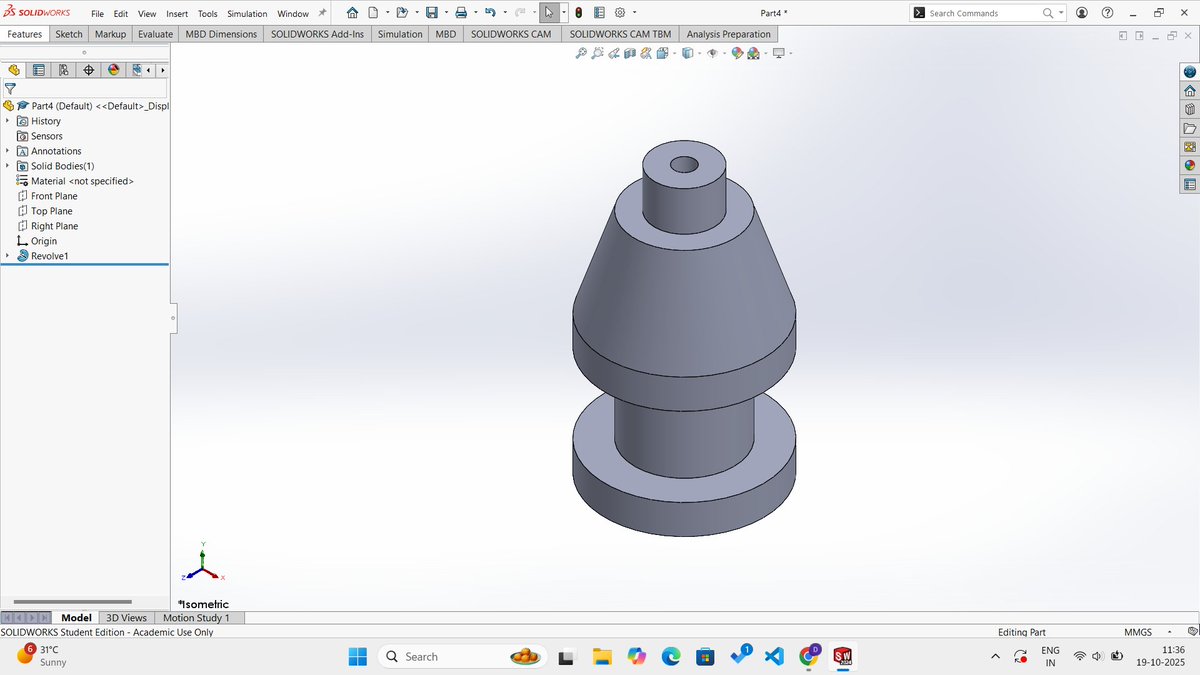Open Appearances color ball in task pane
Screen dimensions: 1200x675
click(x=1189, y=165)
